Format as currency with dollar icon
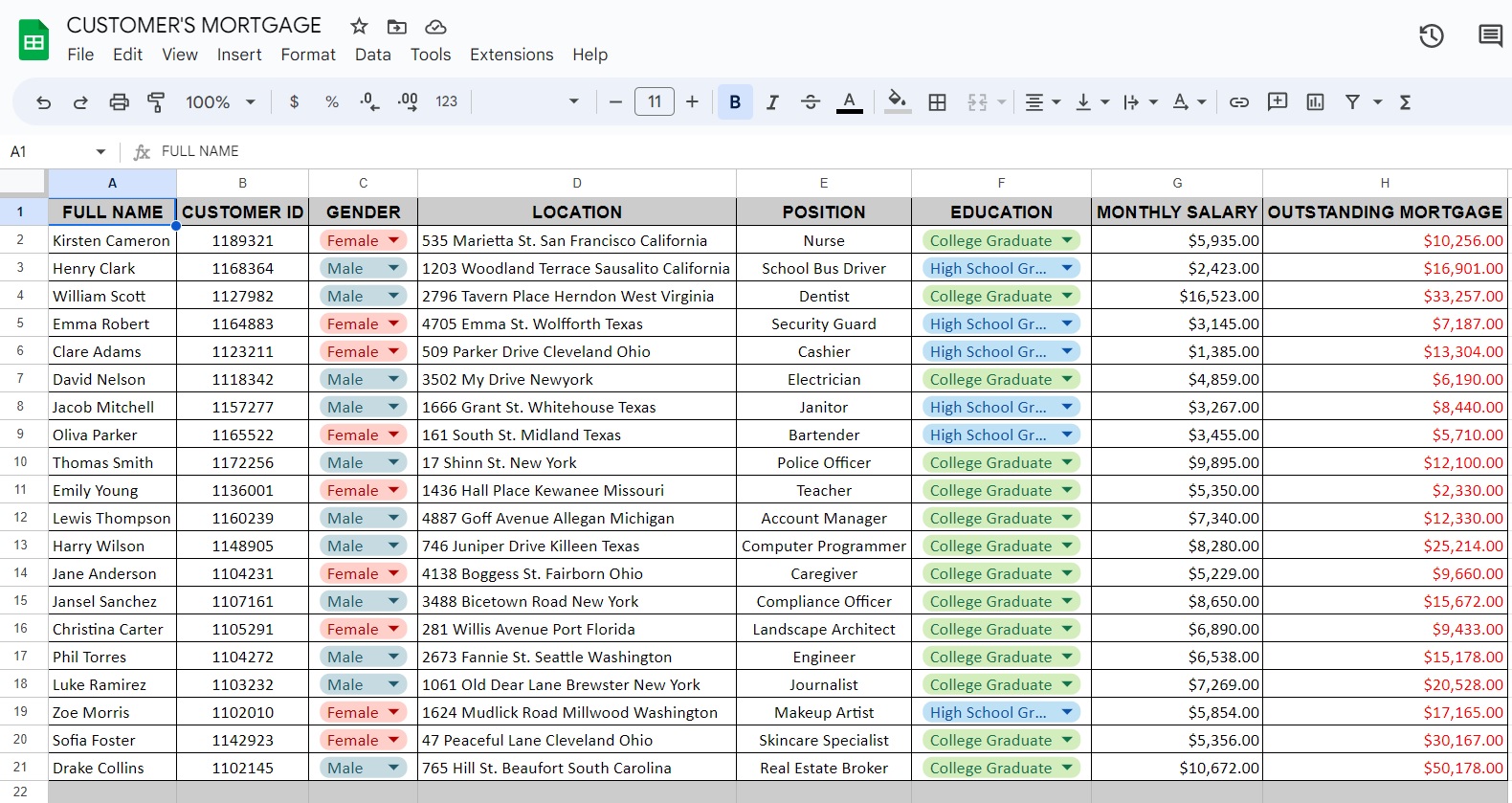 [x=294, y=102]
